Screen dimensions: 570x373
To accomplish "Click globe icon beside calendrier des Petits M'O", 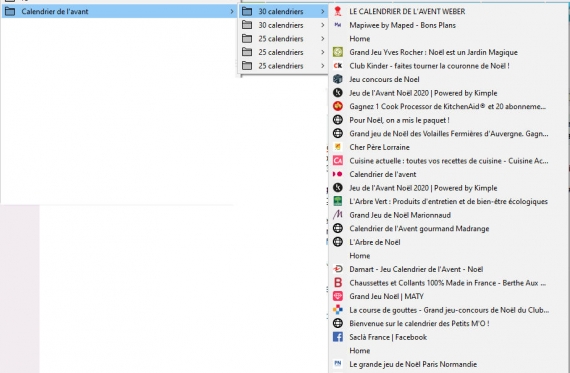I will [x=338, y=323].
